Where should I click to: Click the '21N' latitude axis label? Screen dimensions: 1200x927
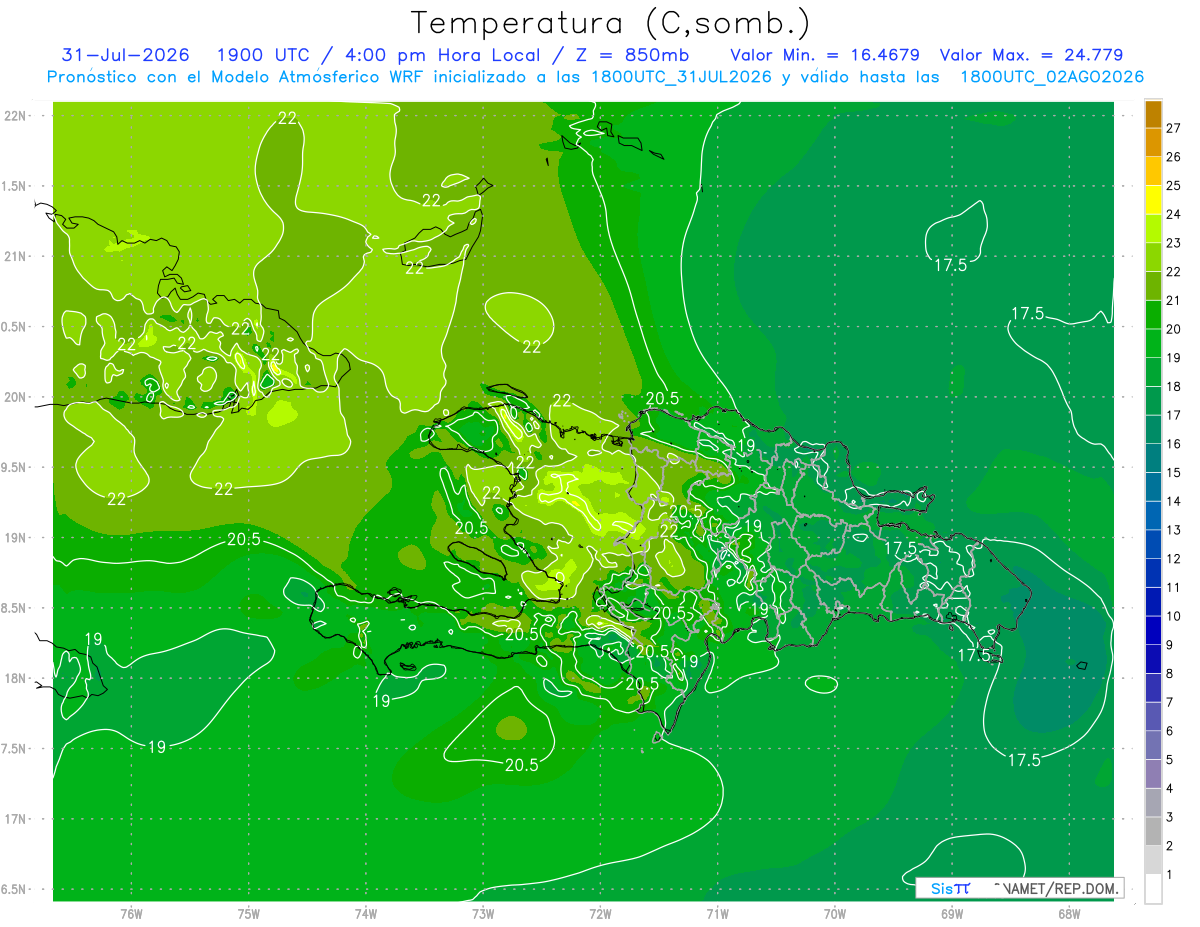click(15, 256)
